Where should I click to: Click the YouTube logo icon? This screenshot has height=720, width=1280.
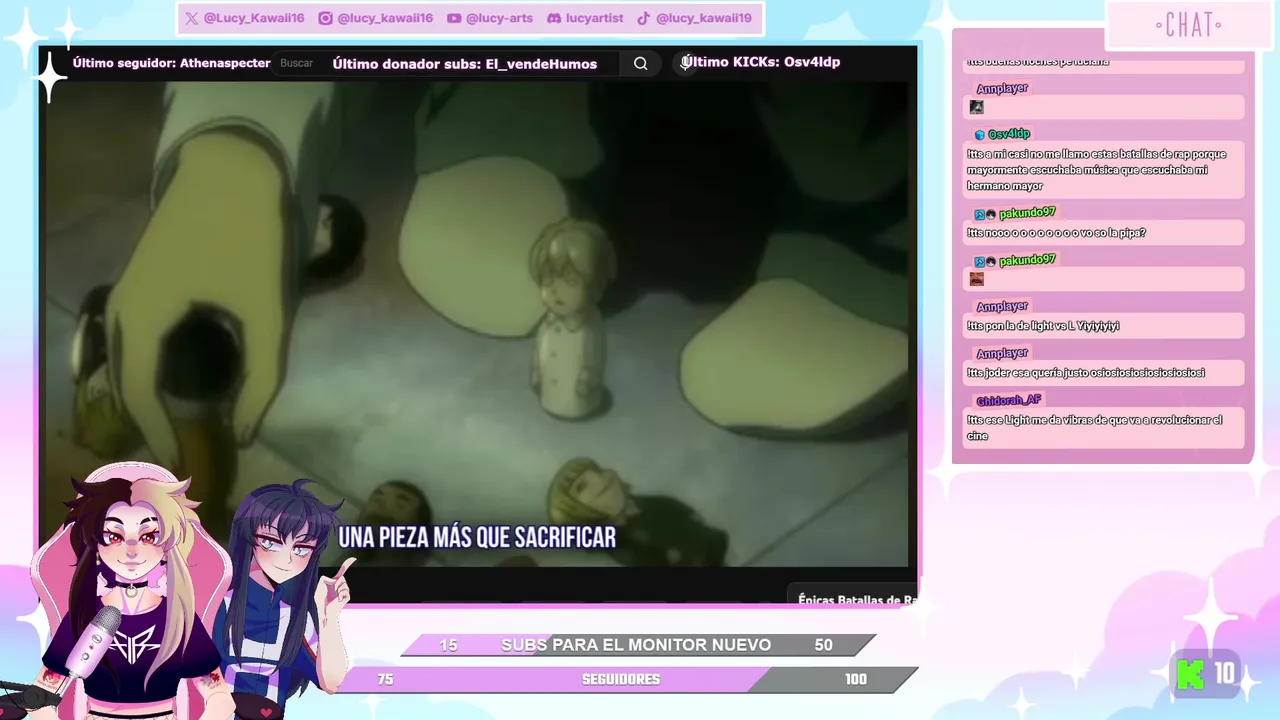pyautogui.click(x=454, y=18)
